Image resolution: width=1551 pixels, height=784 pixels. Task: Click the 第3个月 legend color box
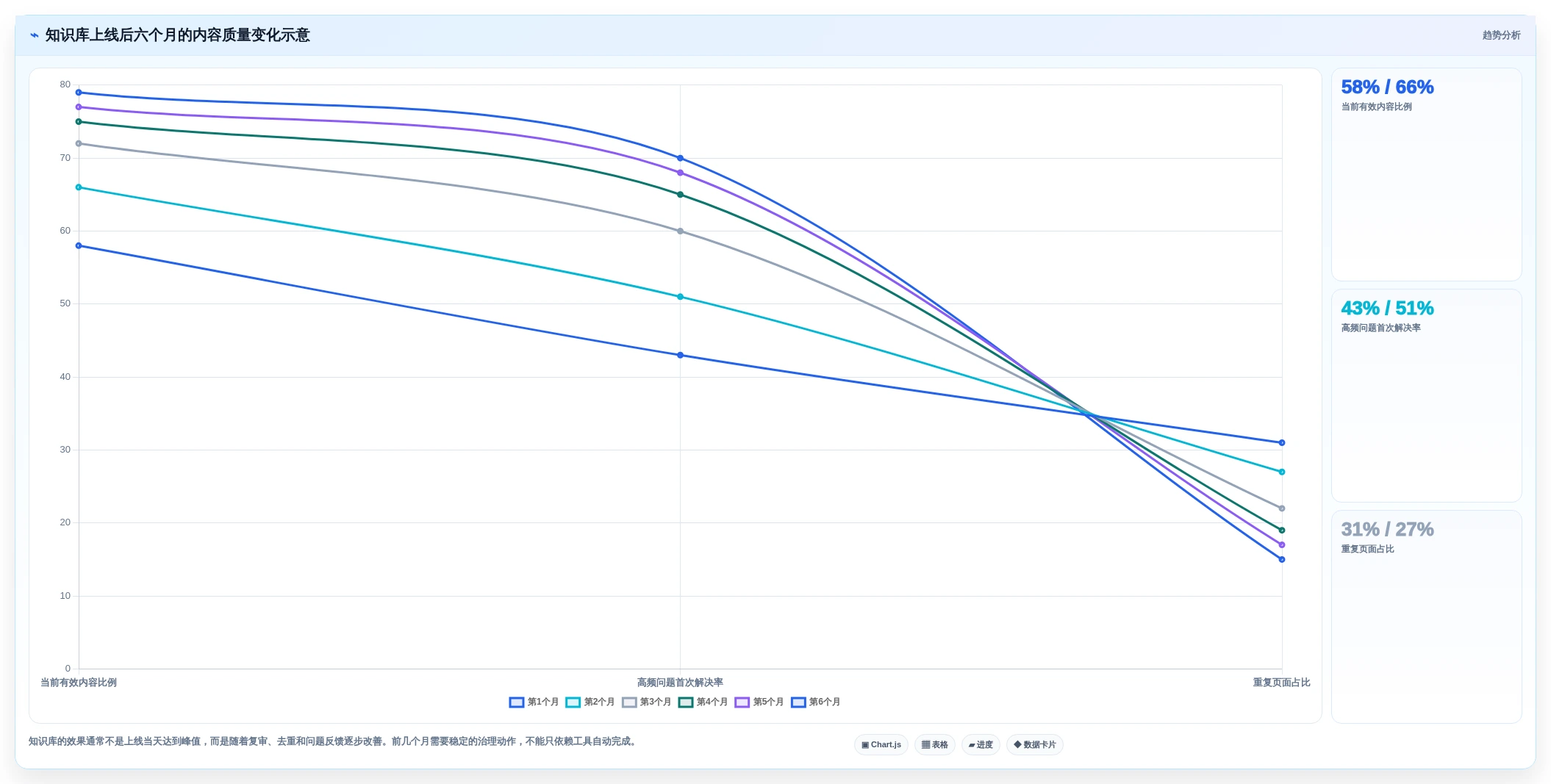click(629, 702)
